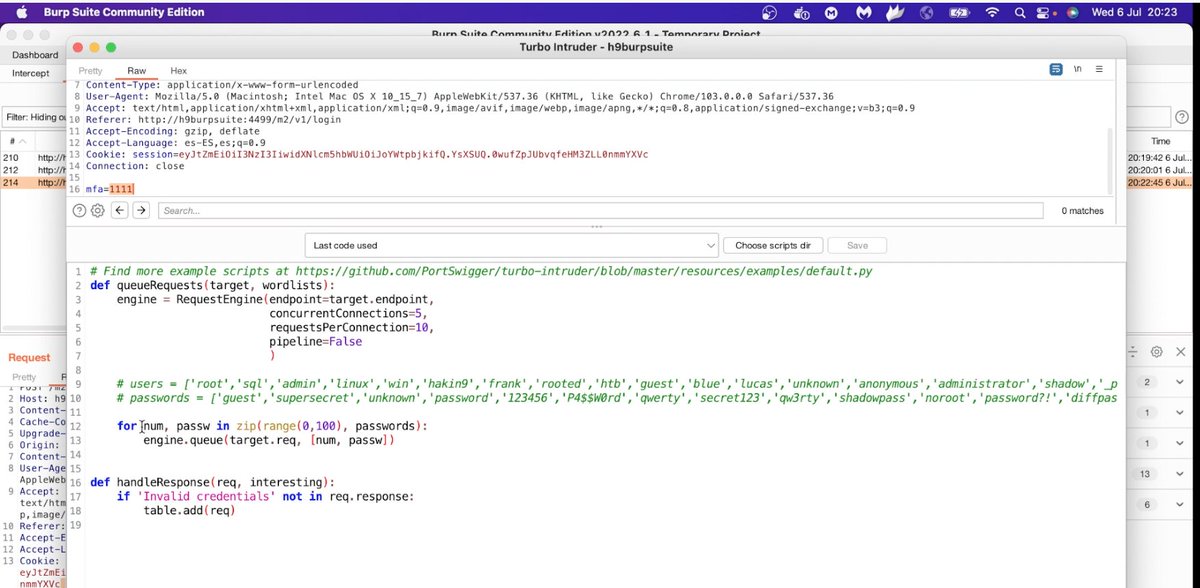Viewport: 1200px width, 588px height.
Task: Click 'table.add(req)' line in script
Action: (189, 510)
